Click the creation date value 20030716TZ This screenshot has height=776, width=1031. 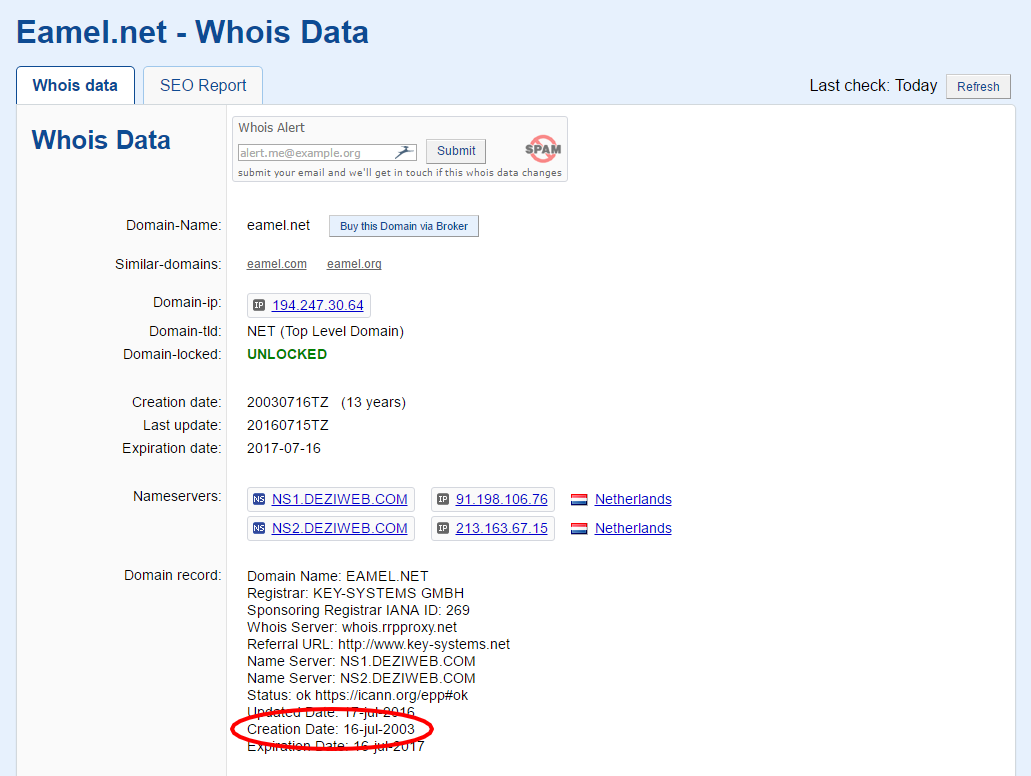click(x=287, y=402)
